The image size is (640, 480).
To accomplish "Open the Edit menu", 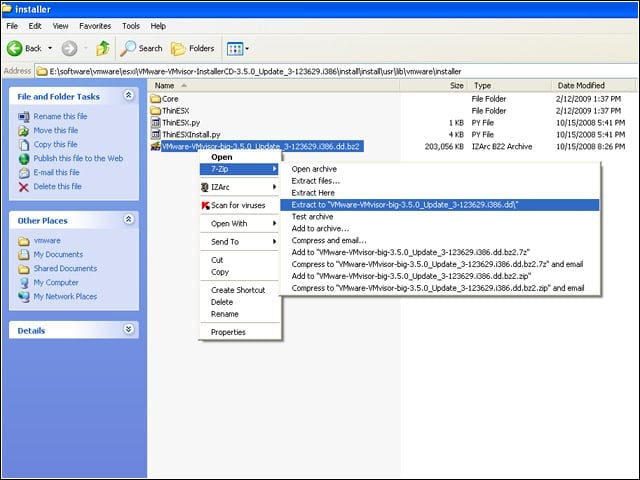I will click(x=35, y=26).
